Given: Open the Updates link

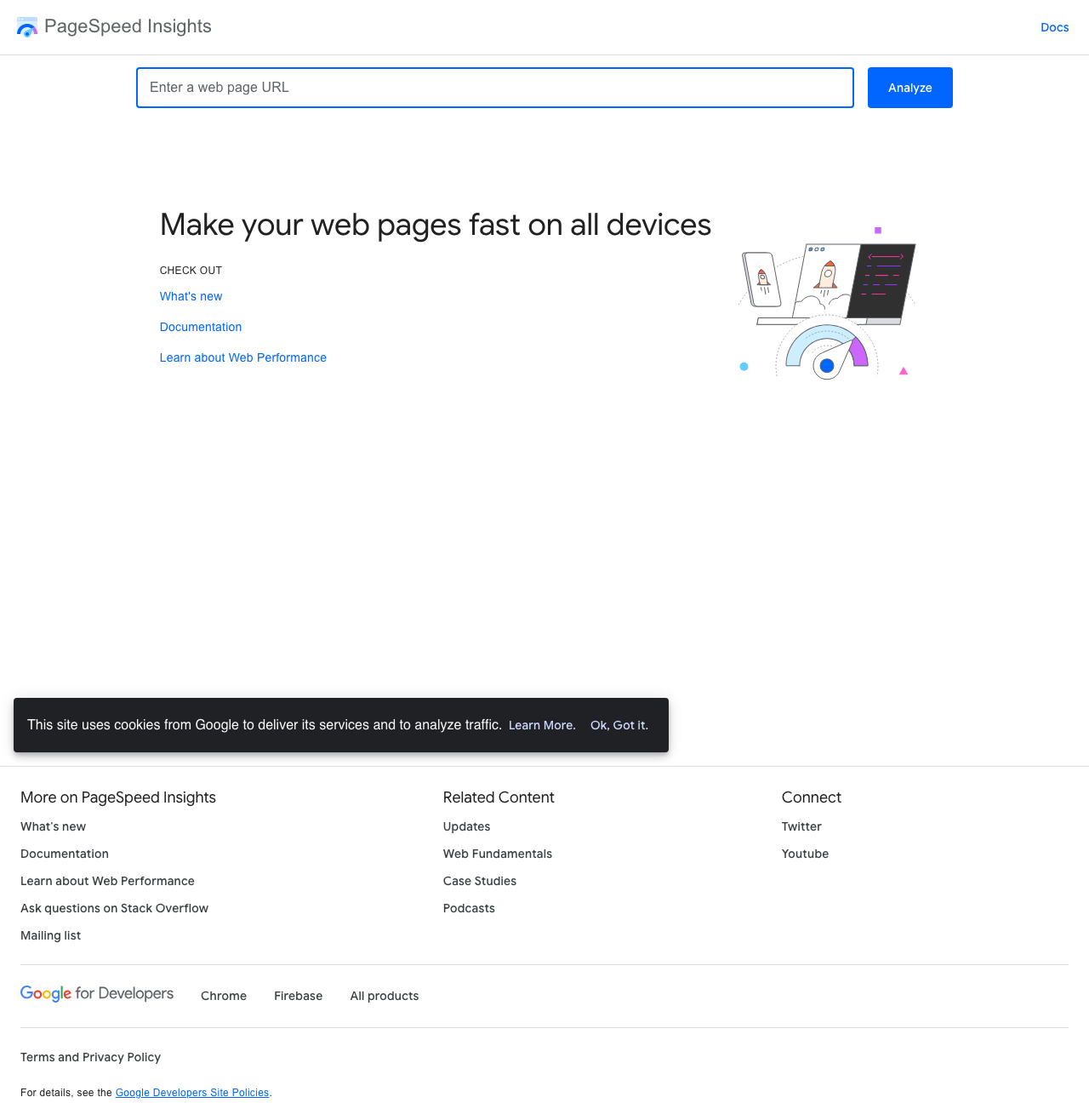Looking at the screenshot, I should coord(466,826).
